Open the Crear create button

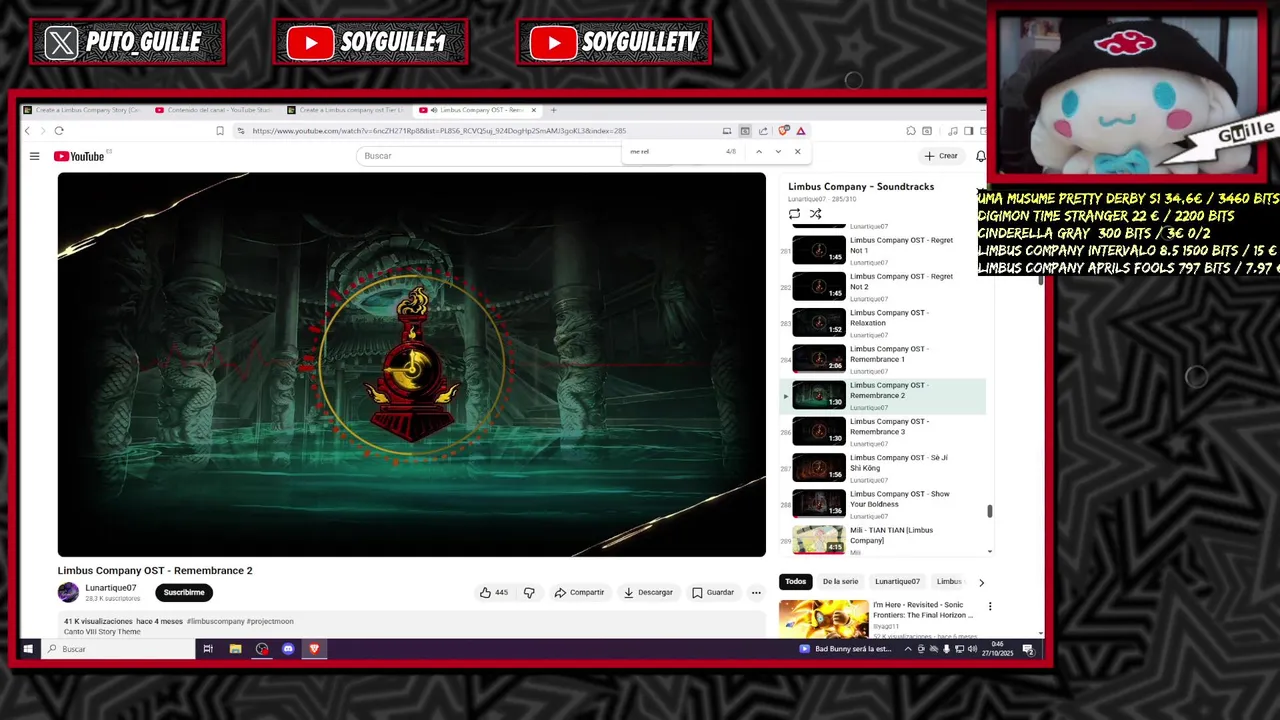(941, 156)
